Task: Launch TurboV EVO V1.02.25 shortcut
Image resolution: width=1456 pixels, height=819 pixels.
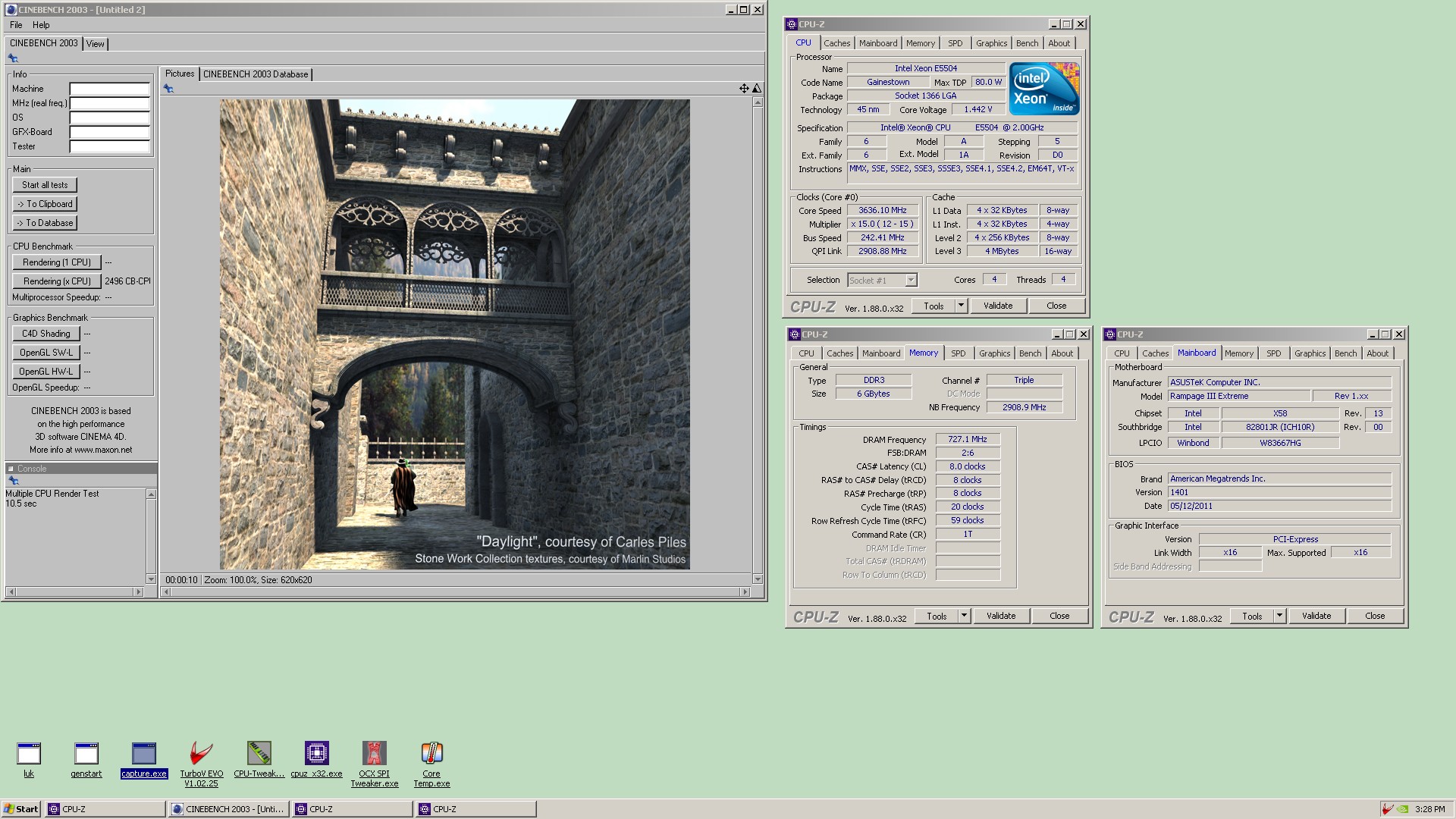Action: pyautogui.click(x=201, y=764)
